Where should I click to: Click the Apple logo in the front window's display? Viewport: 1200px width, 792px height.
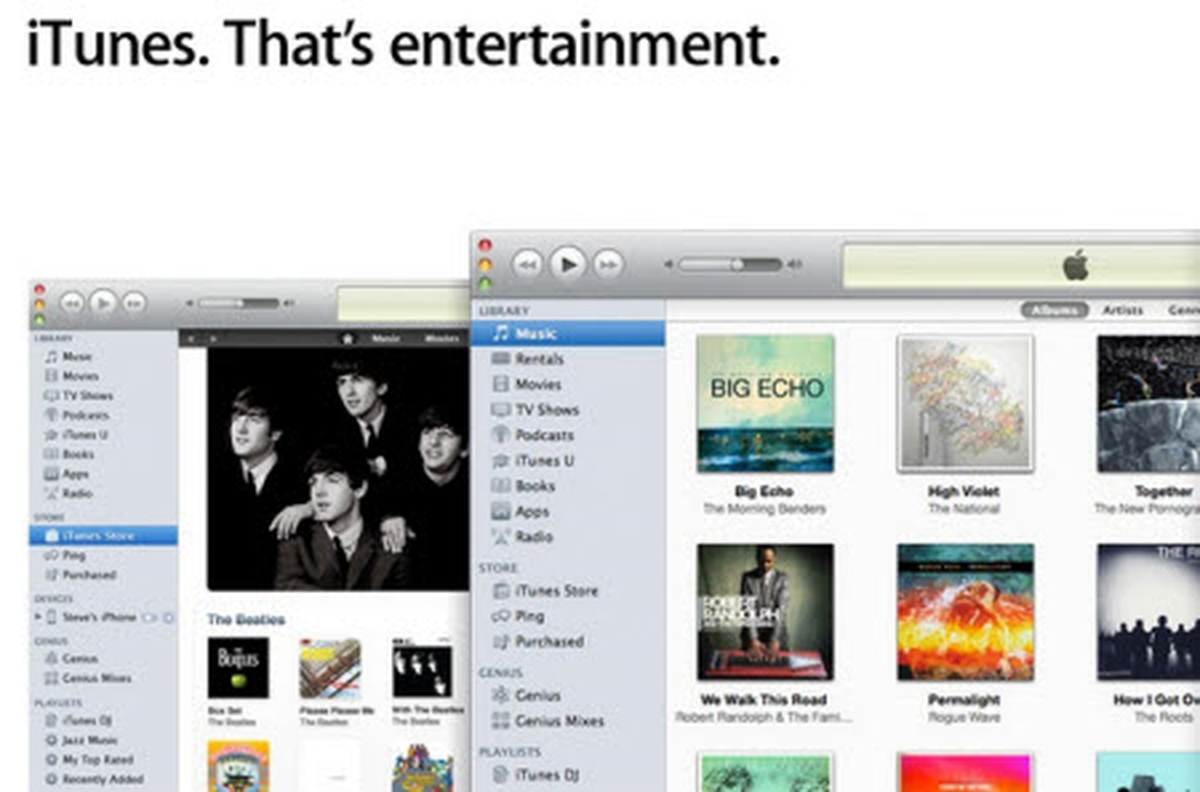(1075, 266)
